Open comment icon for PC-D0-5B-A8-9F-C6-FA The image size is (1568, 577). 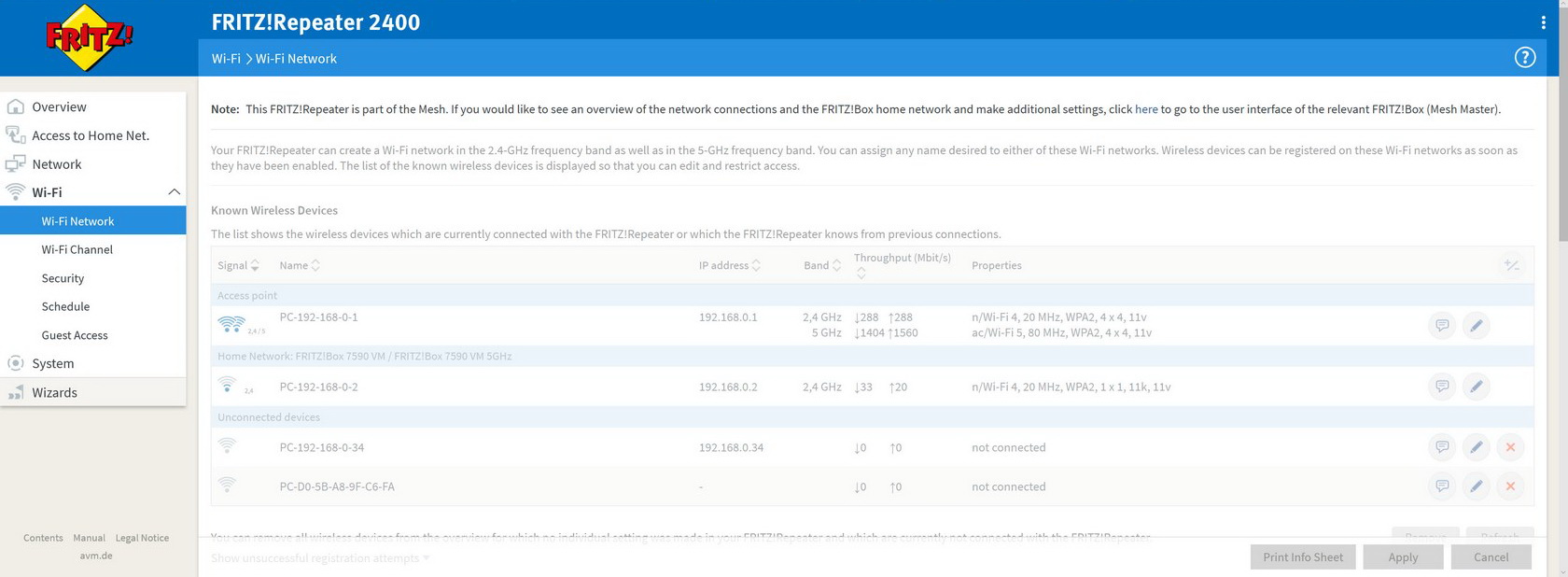point(1442,486)
